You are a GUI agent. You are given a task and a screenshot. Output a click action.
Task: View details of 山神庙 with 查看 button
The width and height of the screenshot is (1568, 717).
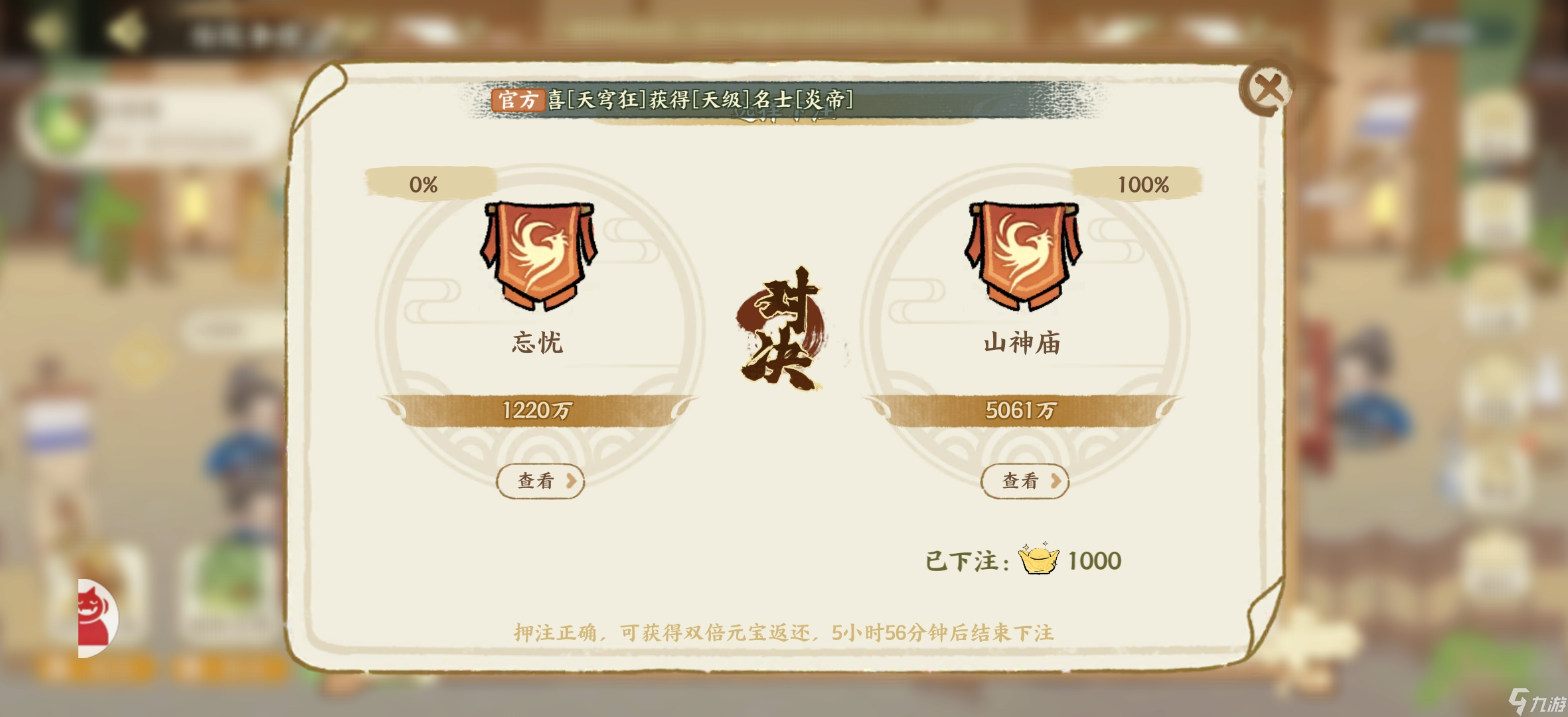click(1025, 481)
